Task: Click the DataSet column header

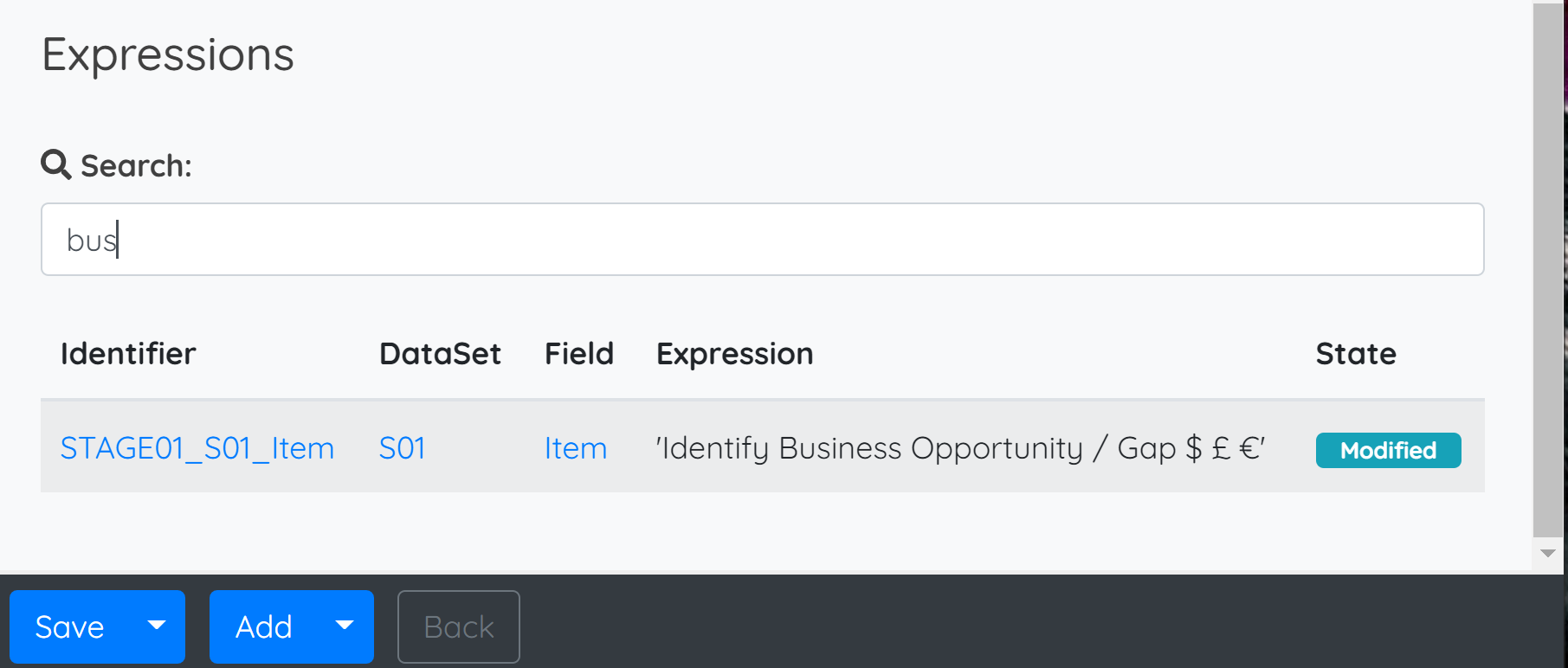Action: coord(440,354)
